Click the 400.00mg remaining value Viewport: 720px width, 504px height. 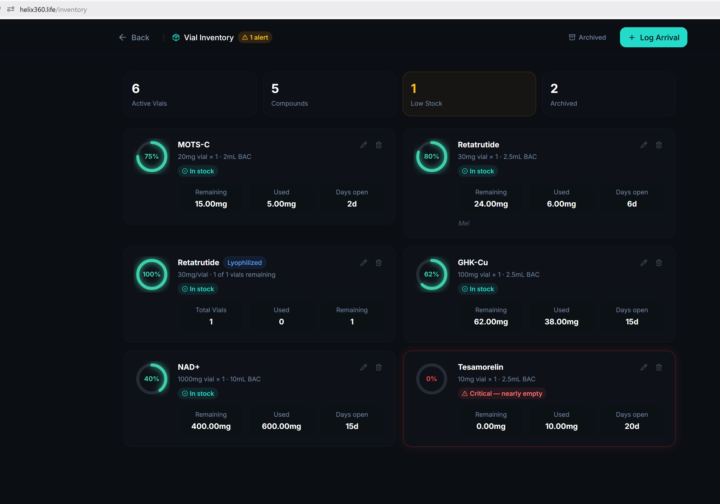click(x=211, y=427)
